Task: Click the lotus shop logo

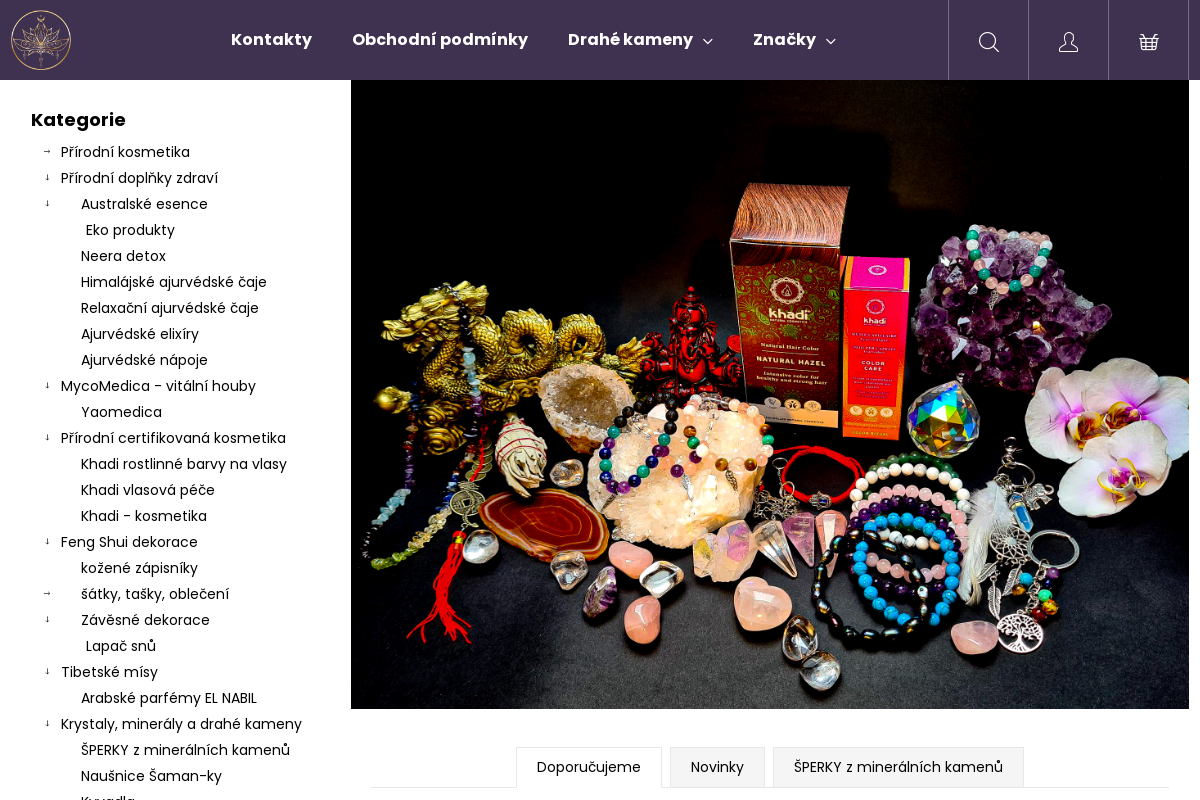Action: pyautogui.click(x=41, y=40)
